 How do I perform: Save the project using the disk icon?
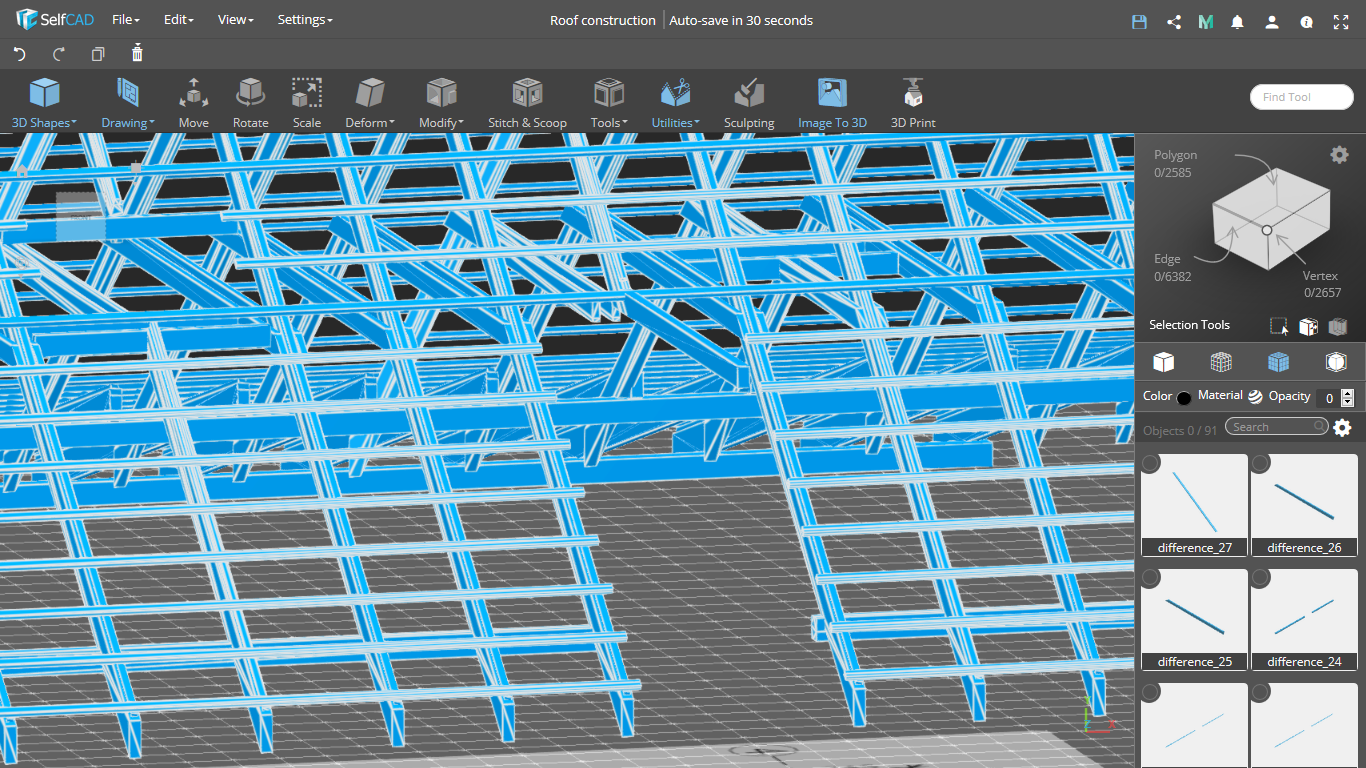coord(1139,21)
